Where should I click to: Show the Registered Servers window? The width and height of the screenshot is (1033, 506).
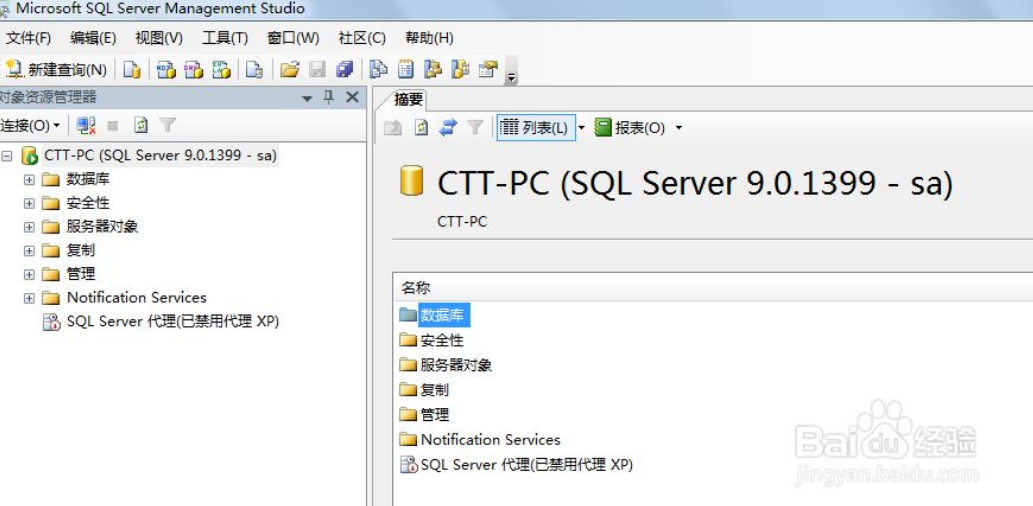tap(378, 70)
